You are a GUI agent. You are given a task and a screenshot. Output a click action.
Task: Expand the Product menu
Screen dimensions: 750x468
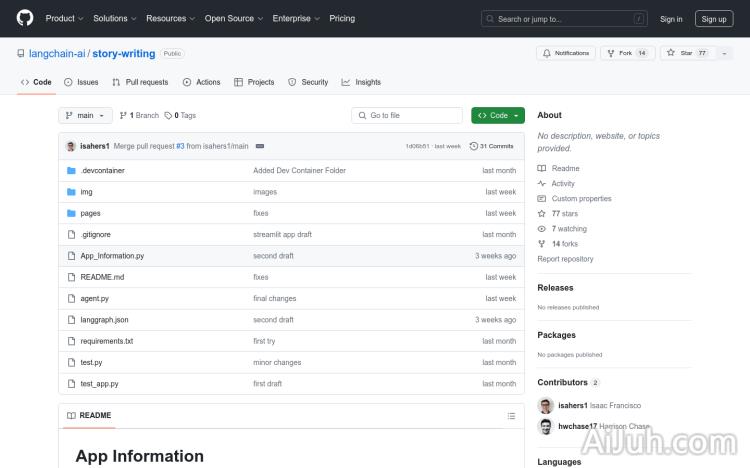64,18
